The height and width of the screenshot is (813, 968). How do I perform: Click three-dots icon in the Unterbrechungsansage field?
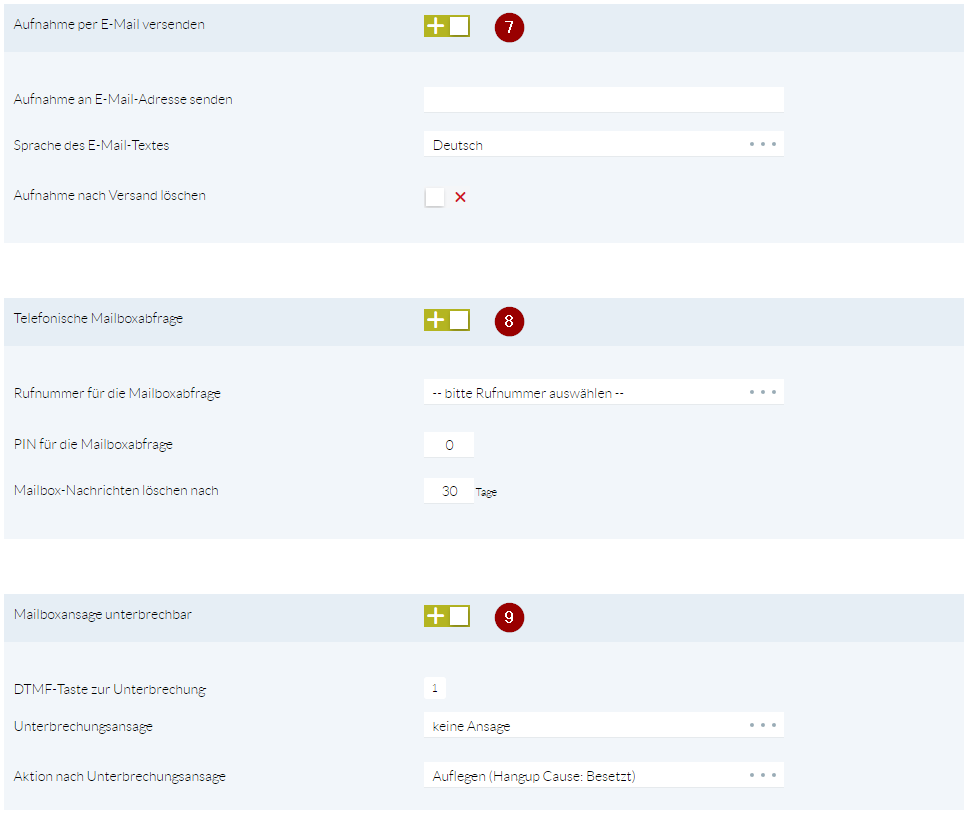coord(763,725)
